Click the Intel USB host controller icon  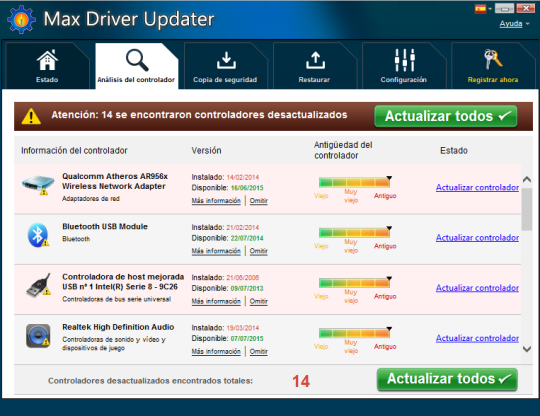pyautogui.click(x=39, y=285)
